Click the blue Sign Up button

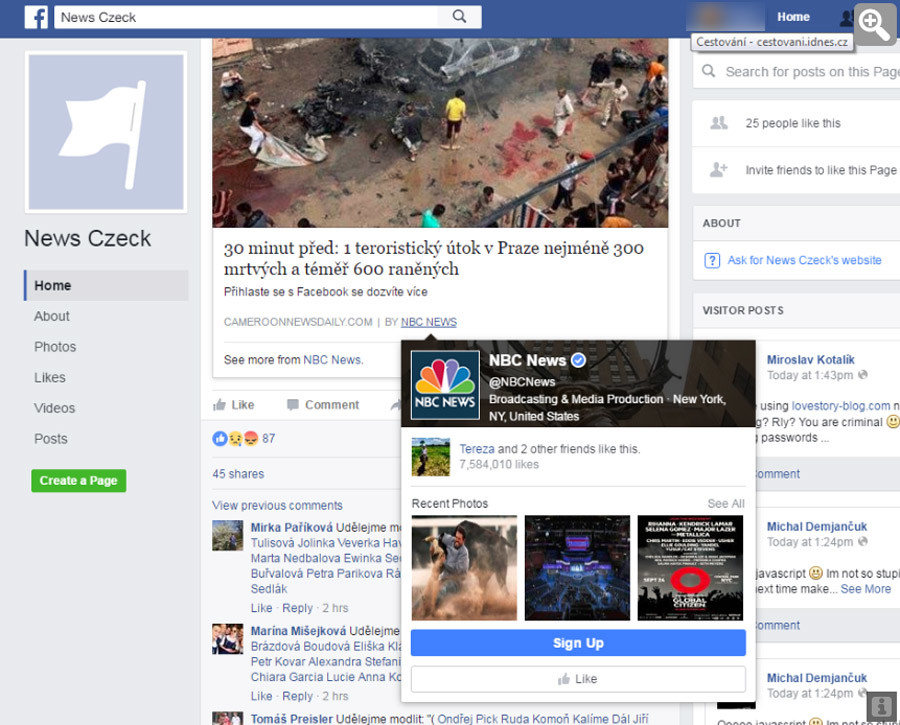point(578,643)
